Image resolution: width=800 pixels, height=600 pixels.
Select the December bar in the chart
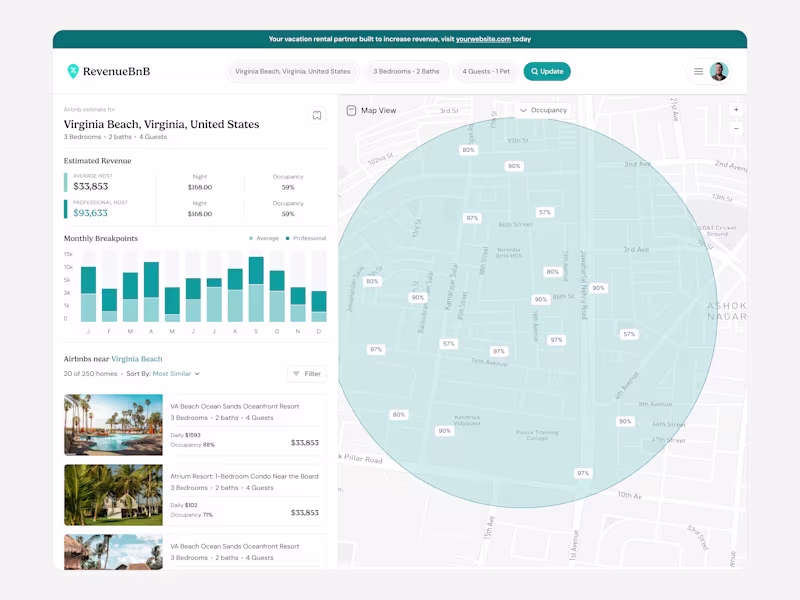pos(319,306)
